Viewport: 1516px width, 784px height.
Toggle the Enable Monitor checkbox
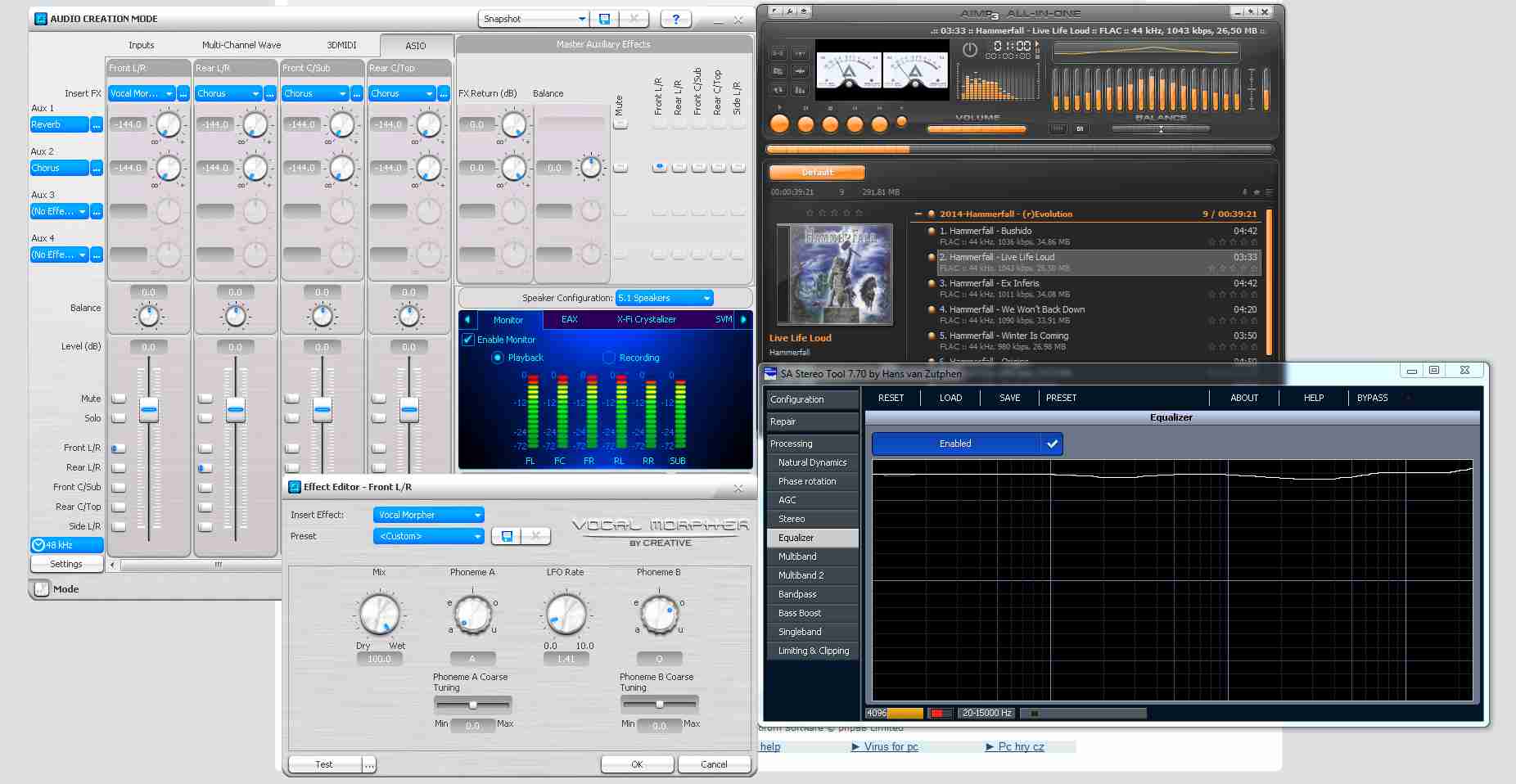(468, 340)
